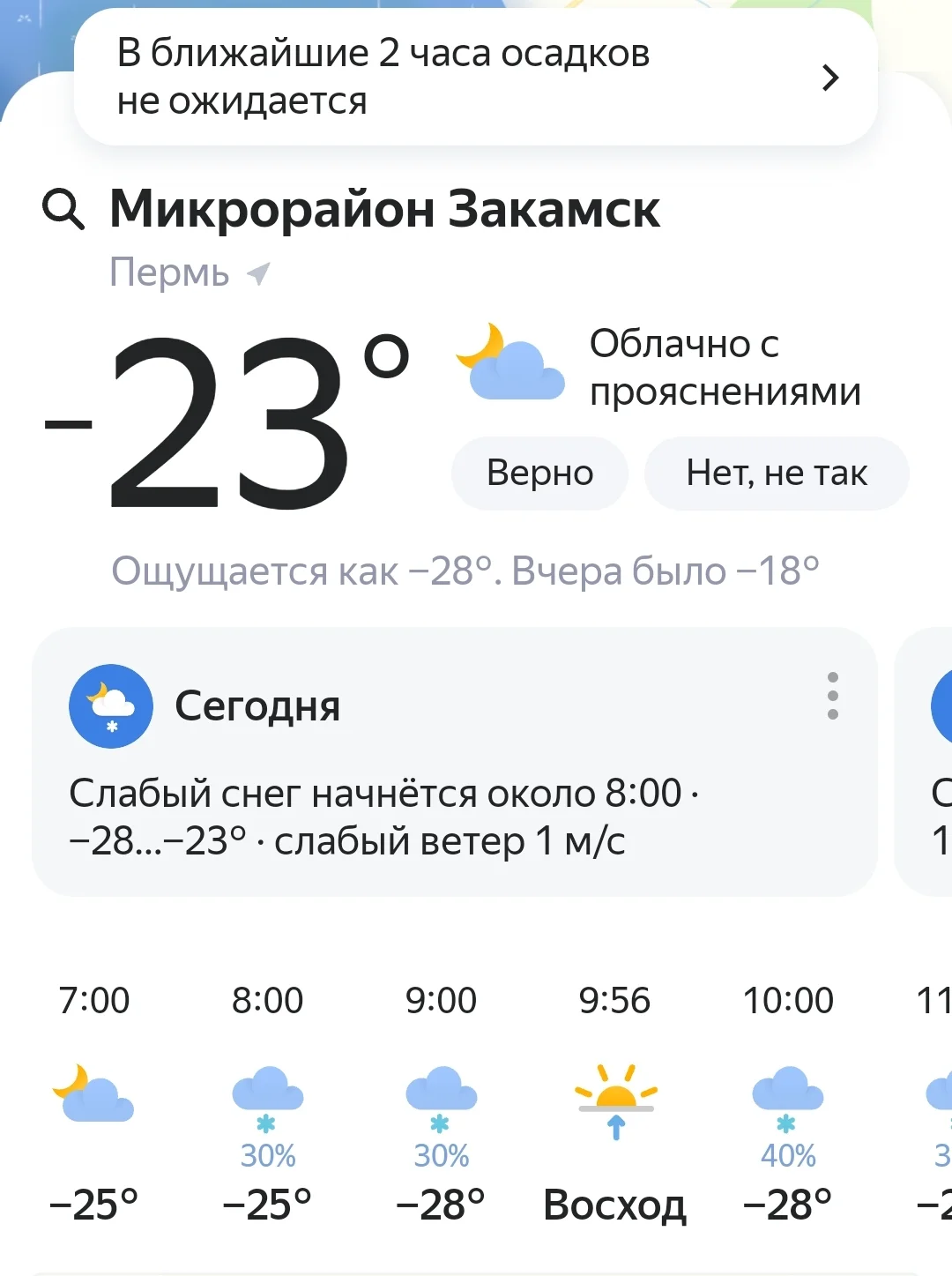Tap the 8:00 snow cloud icon

tap(267, 1098)
